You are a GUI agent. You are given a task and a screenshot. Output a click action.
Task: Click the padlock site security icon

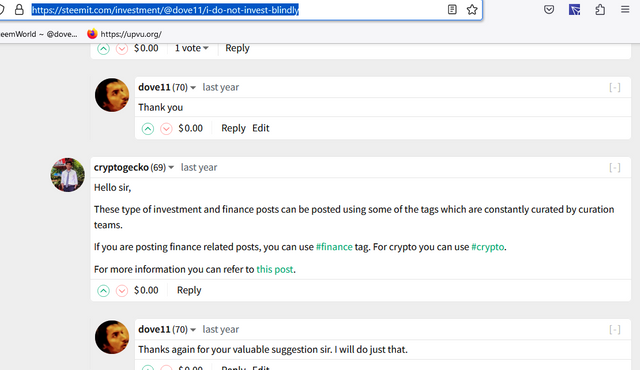[x=19, y=9]
